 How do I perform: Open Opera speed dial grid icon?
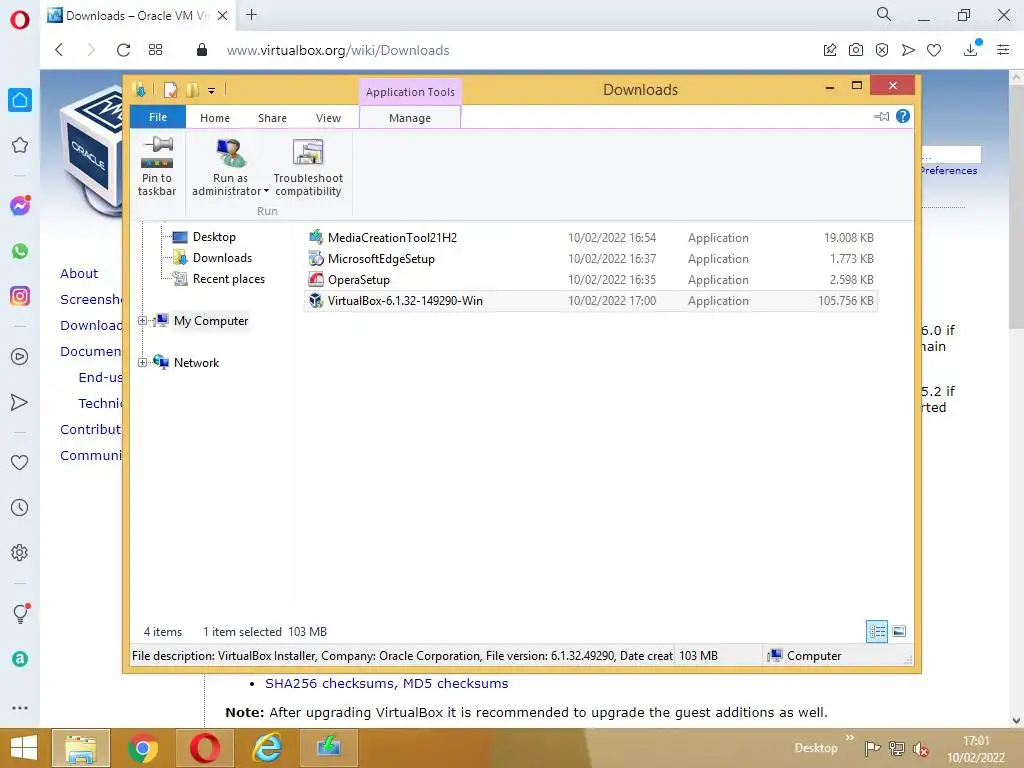click(155, 50)
